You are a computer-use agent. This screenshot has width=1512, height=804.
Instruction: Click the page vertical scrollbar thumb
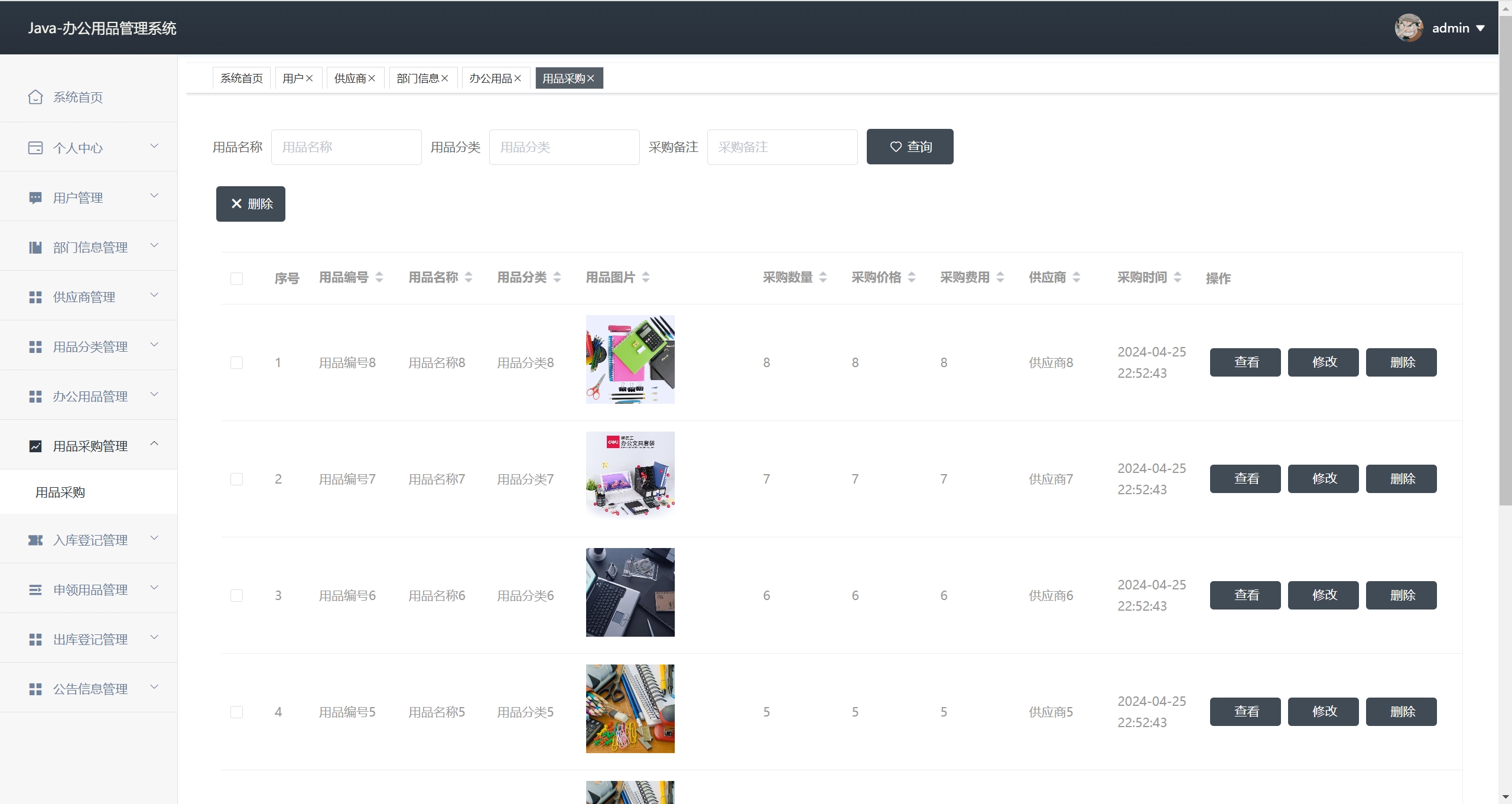click(1506, 260)
